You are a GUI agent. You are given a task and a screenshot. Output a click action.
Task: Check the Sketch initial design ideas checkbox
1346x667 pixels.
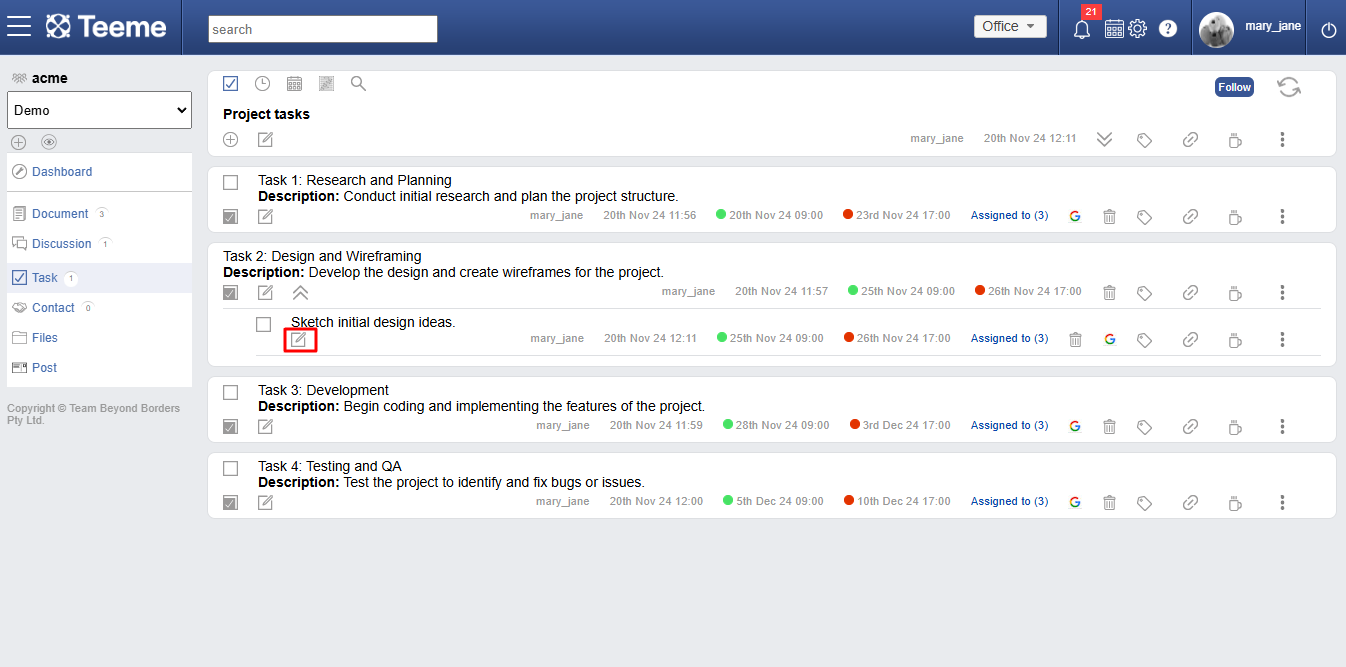[264, 324]
